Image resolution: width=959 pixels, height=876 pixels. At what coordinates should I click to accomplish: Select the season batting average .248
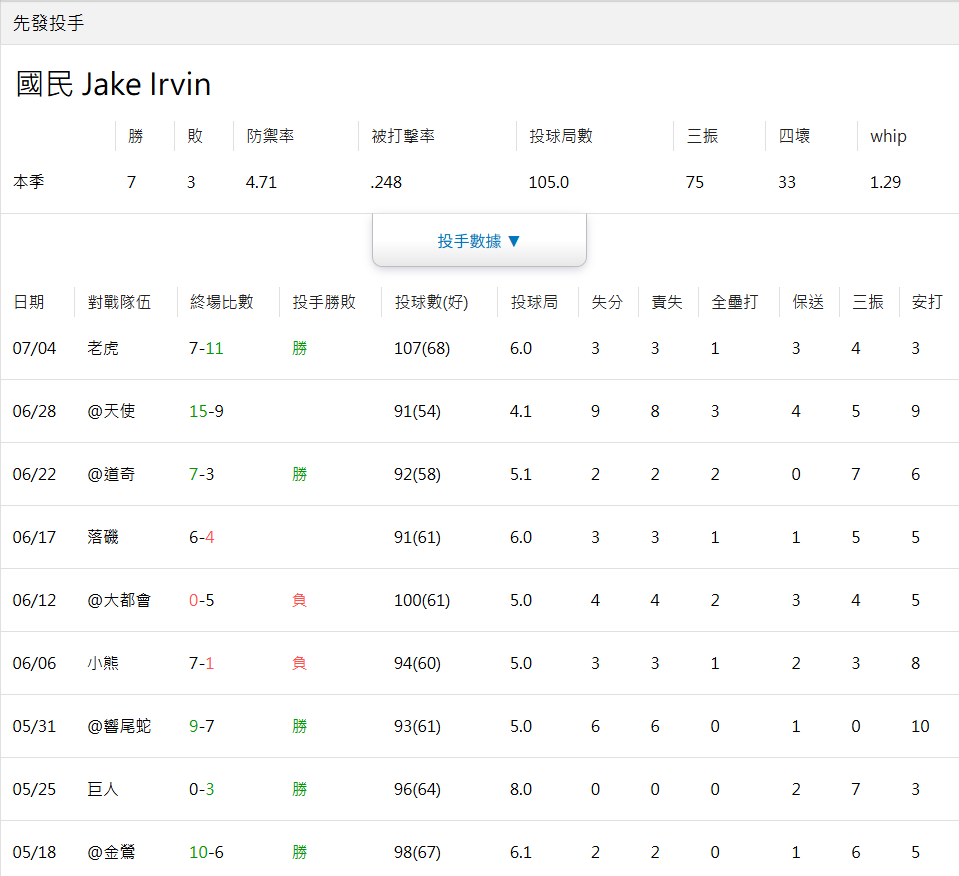(x=386, y=182)
